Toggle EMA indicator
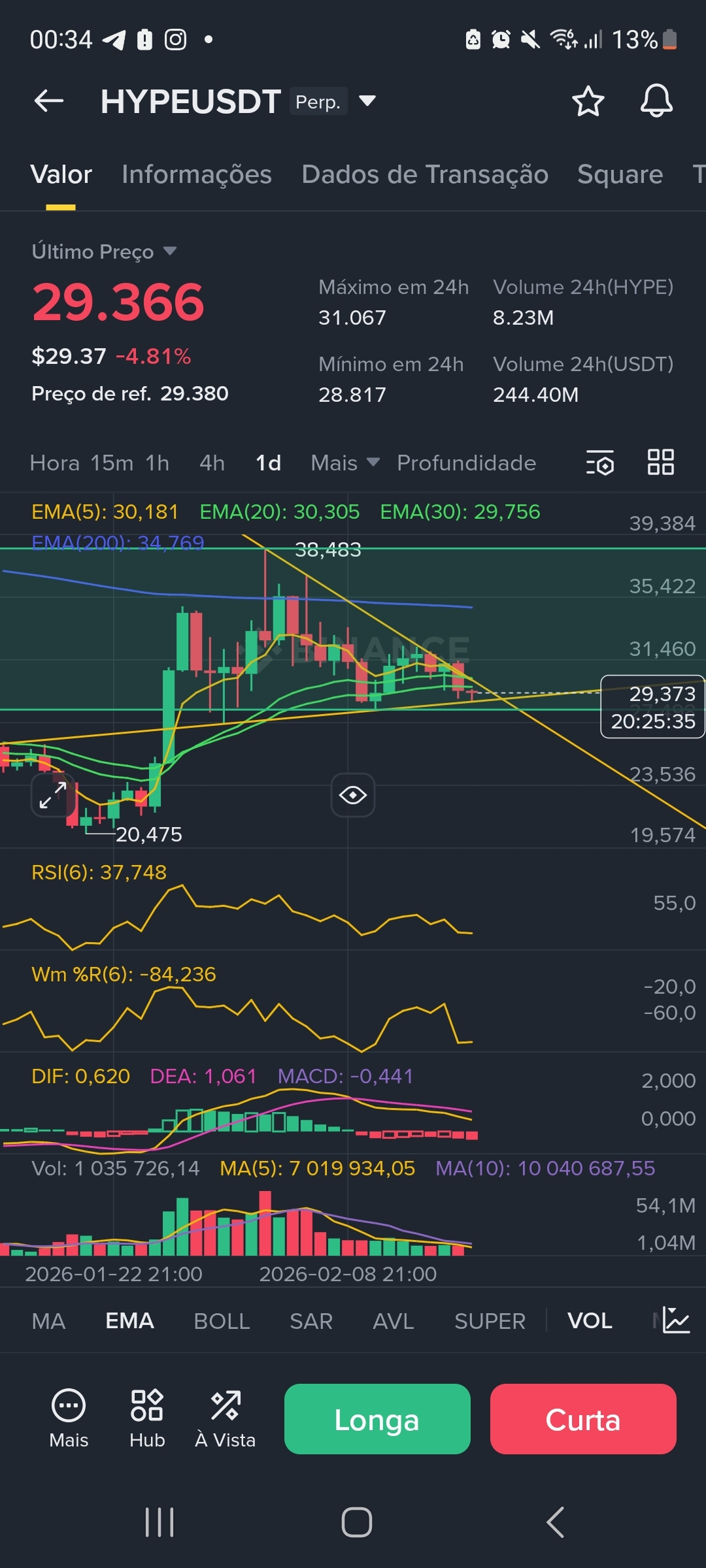Image resolution: width=706 pixels, height=1568 pixels. (129, 1321)
